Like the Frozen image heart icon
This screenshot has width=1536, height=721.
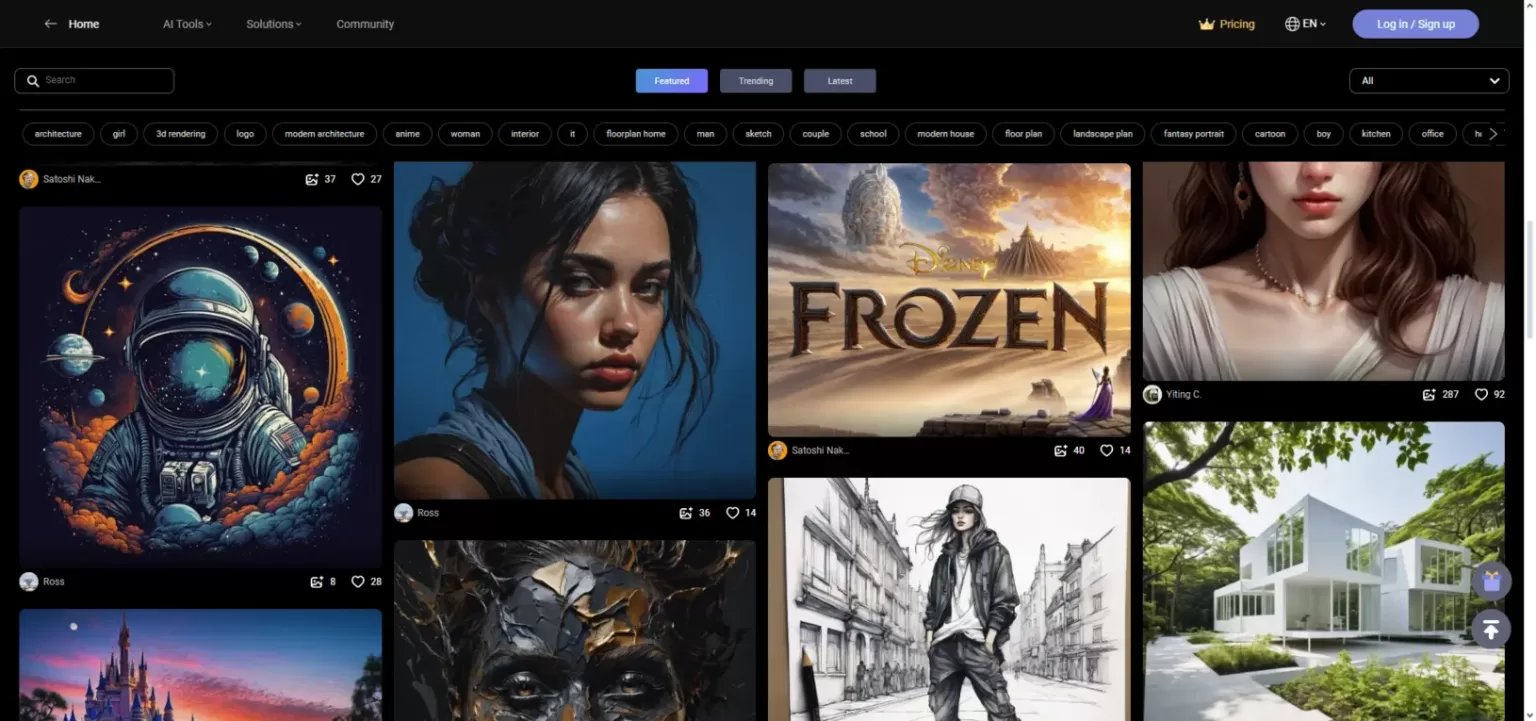tap(1106, 451)
